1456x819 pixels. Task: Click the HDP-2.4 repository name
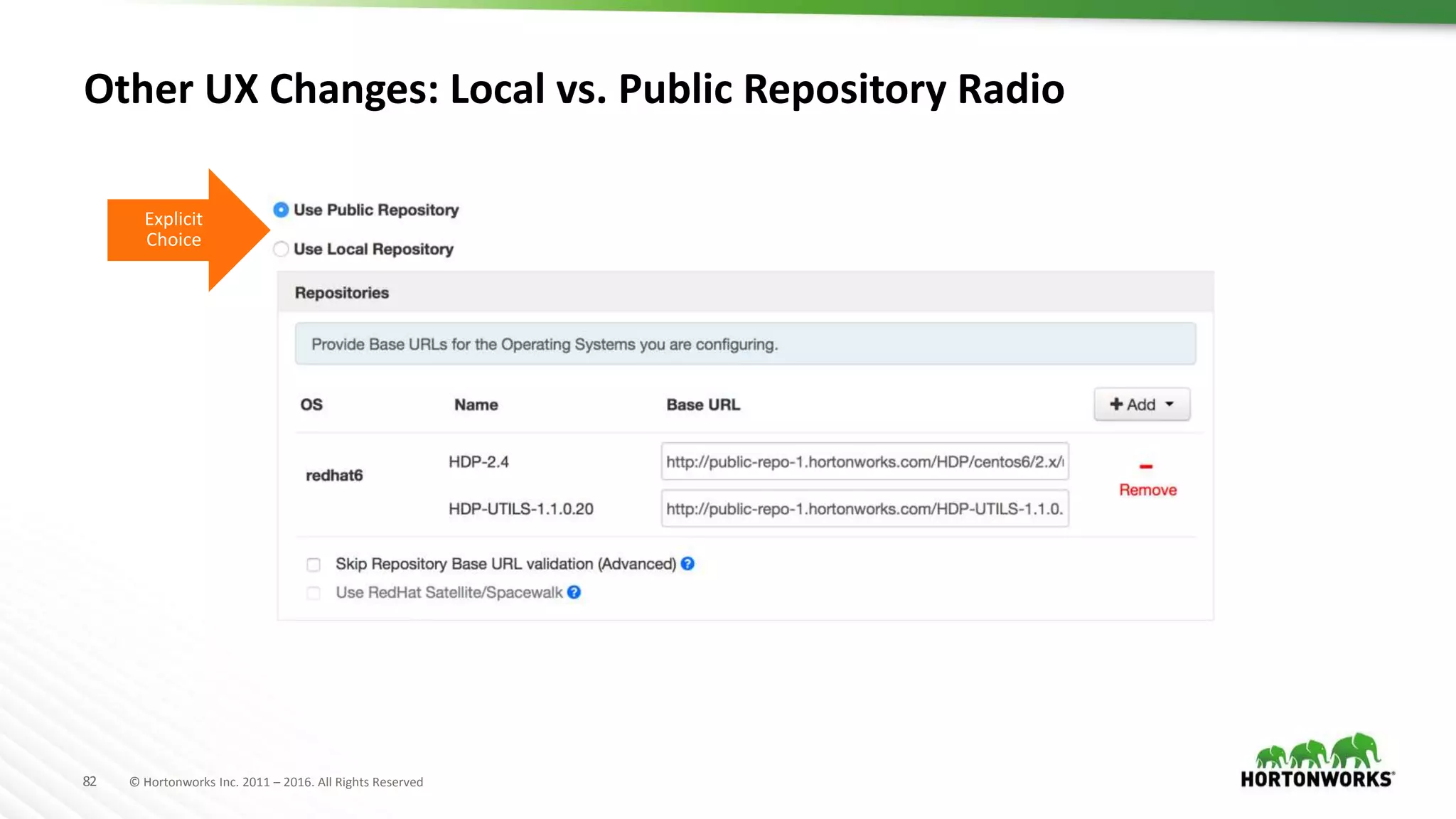pyautogui.click(x=478, y=462)
